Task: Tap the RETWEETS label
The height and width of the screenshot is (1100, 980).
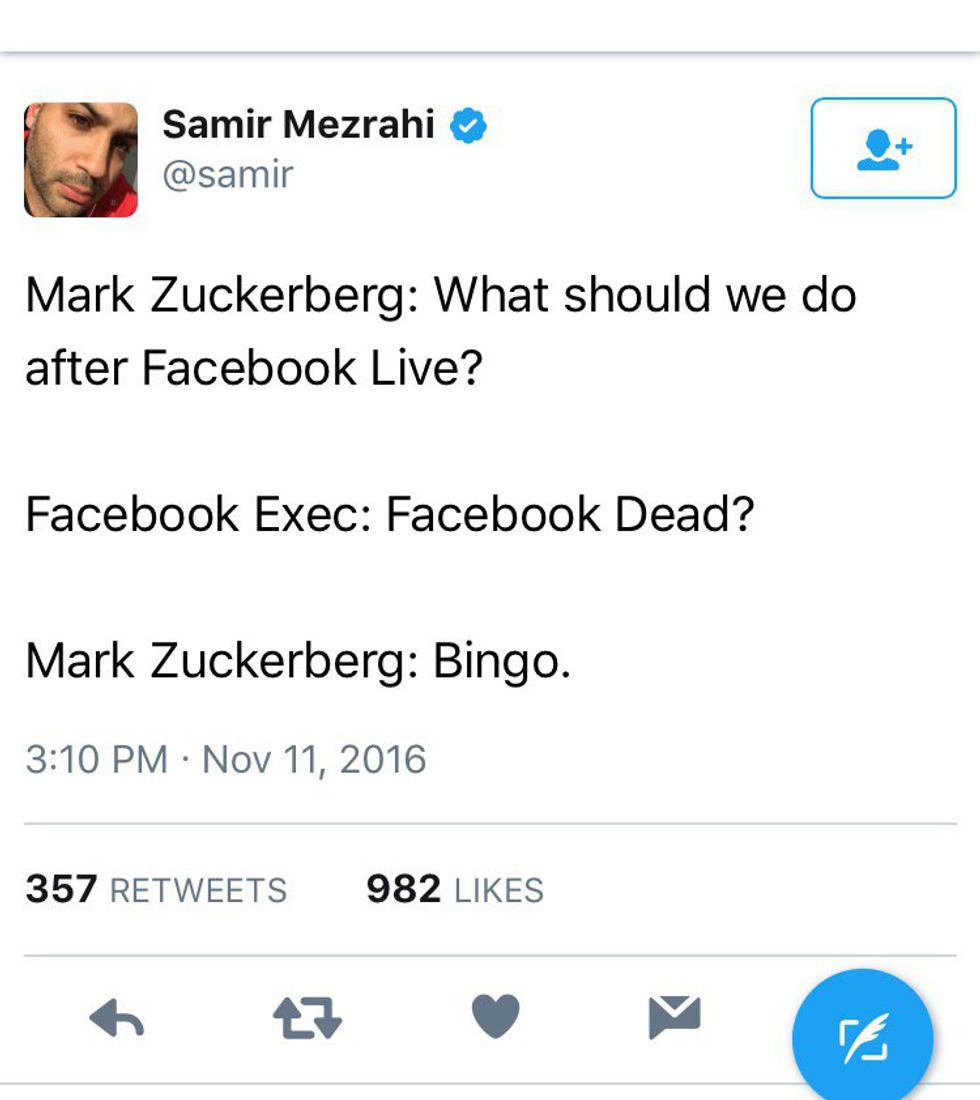Action: pos(198,890)
